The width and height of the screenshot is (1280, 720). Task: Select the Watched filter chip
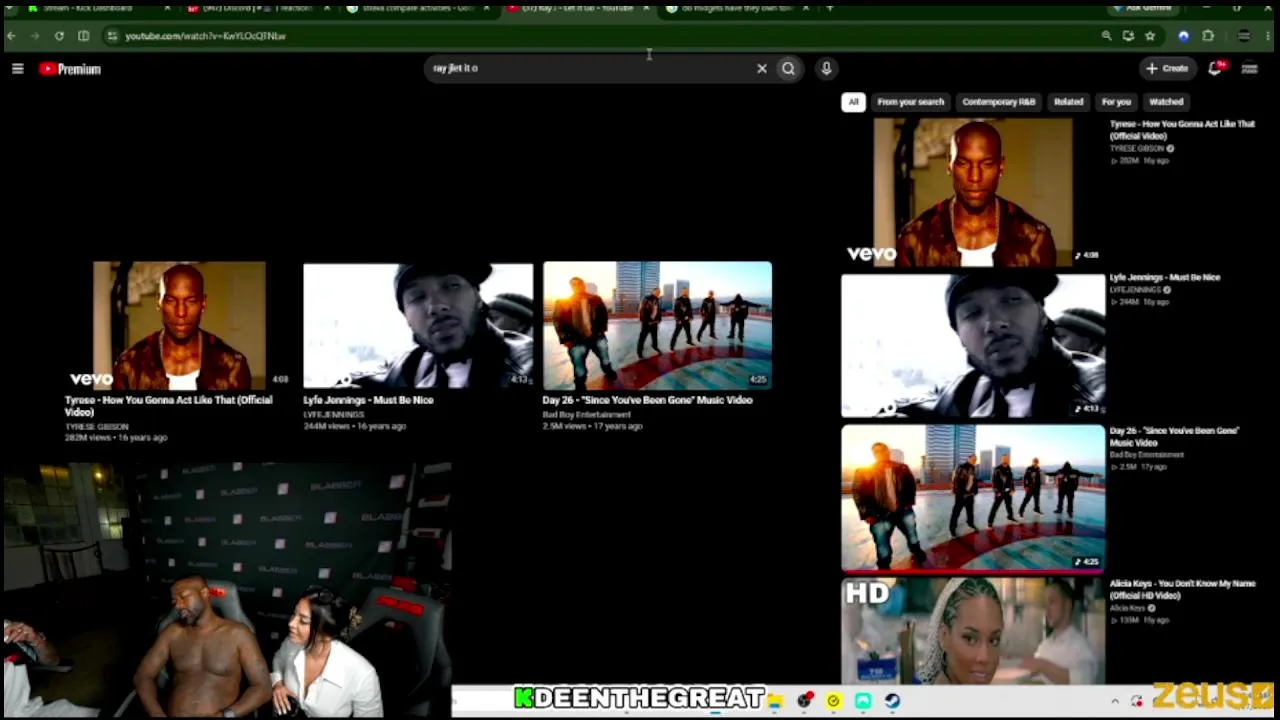click(1166, 102)
